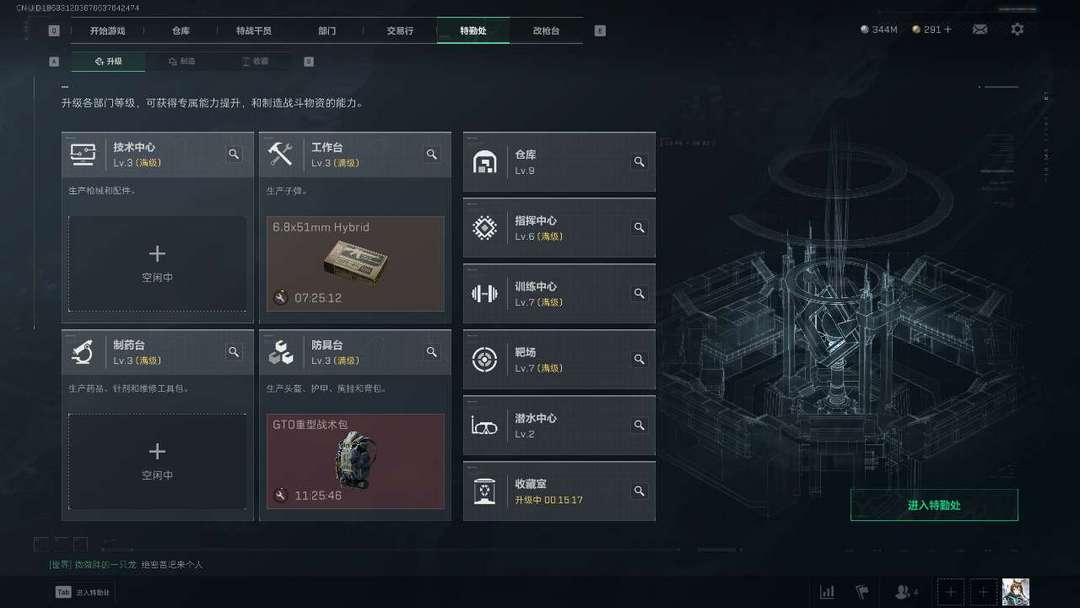Click the flag icon in bottom bar
This screenshot has width=1080, height=608.
point(862,591)
